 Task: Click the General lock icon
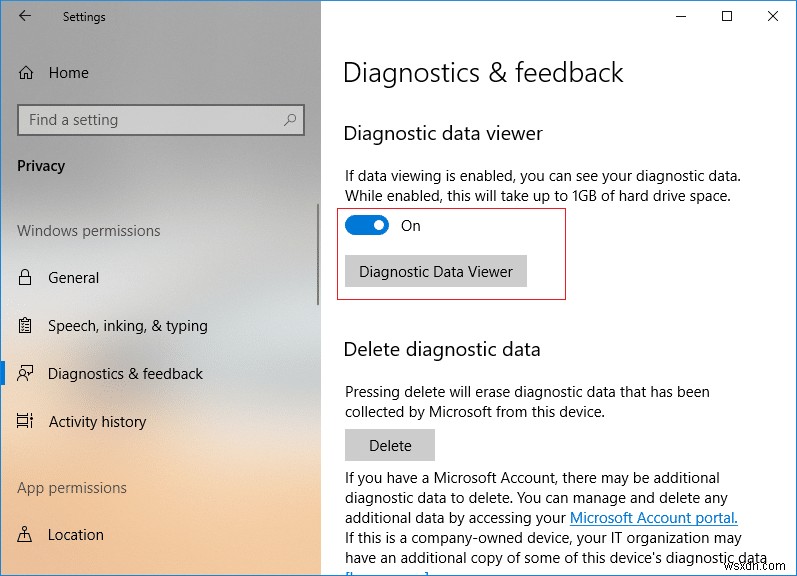[26, 278]
